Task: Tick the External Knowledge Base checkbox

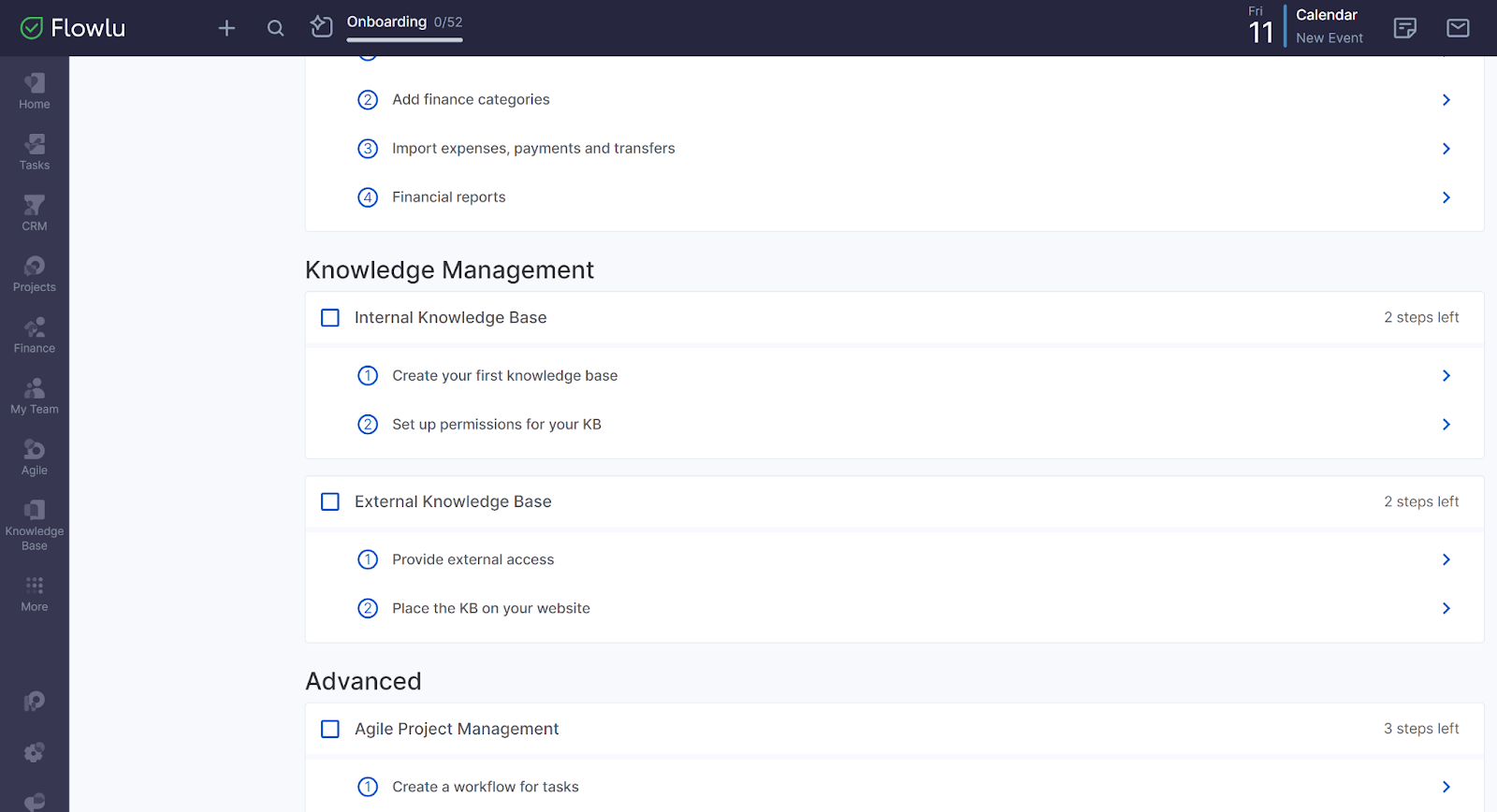Action: click(x=330, y=502)
